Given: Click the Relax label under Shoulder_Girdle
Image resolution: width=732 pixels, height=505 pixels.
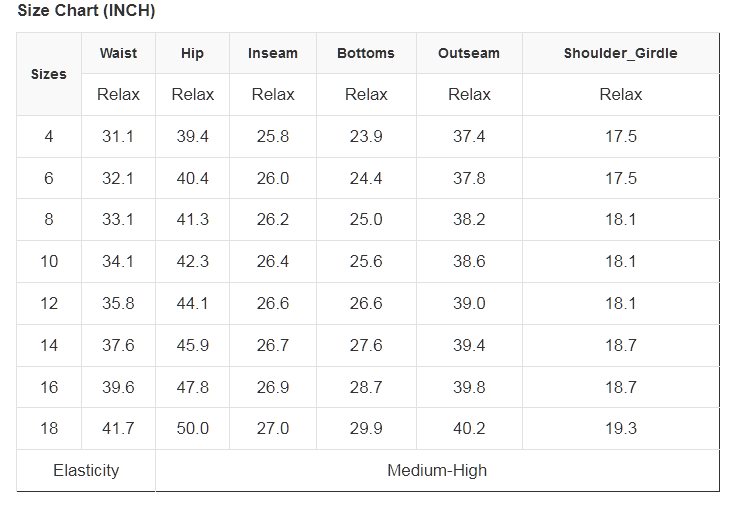Looking at the screenshot, I should (620, 95).
